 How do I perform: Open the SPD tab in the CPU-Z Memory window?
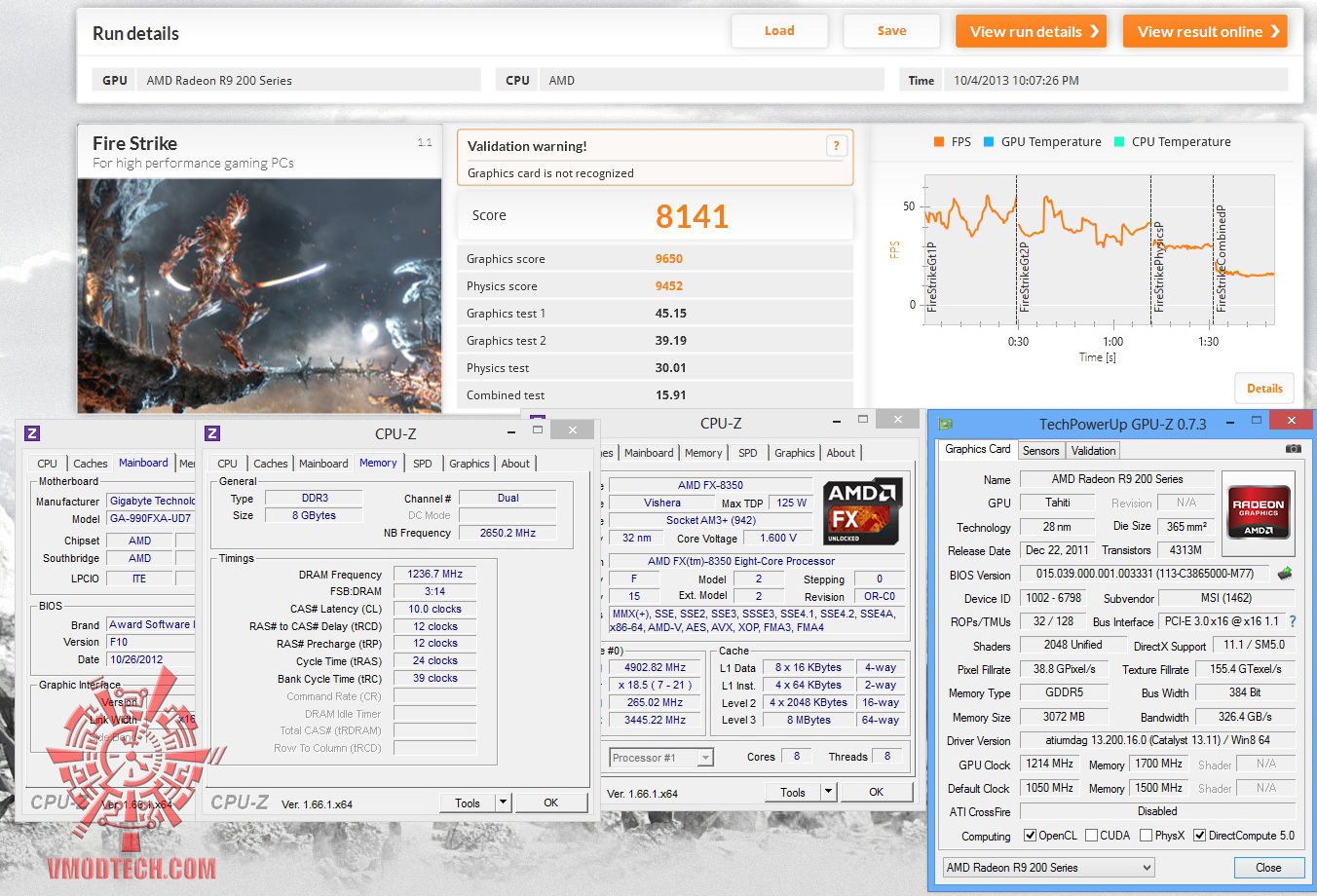pyautogui.click(x=422, y=464)
